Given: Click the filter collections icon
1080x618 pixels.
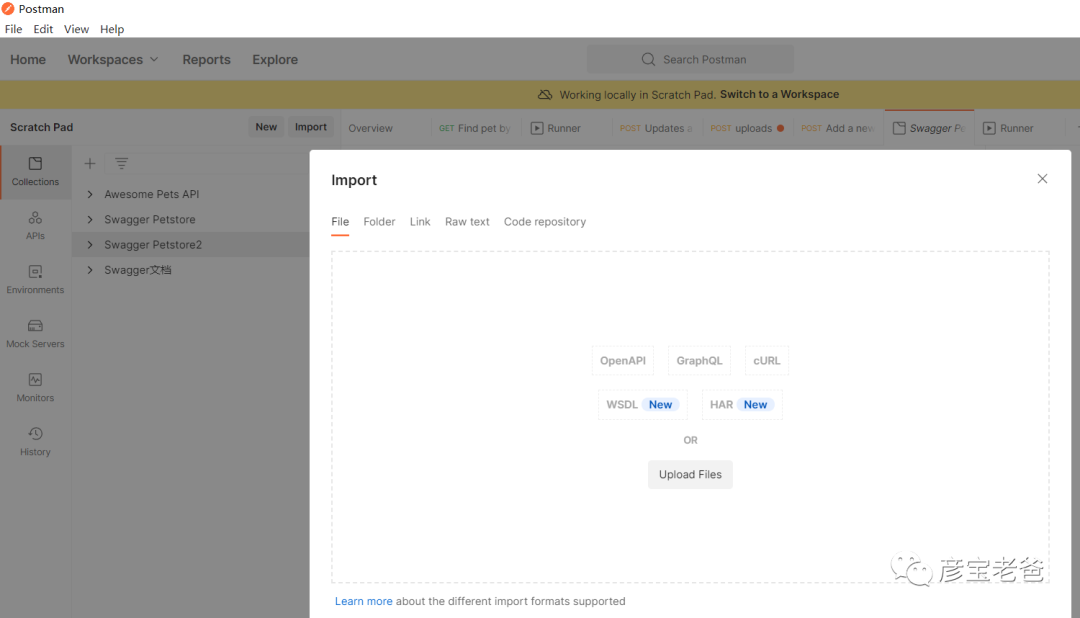Looking at the screenshot, I should 121,163.
